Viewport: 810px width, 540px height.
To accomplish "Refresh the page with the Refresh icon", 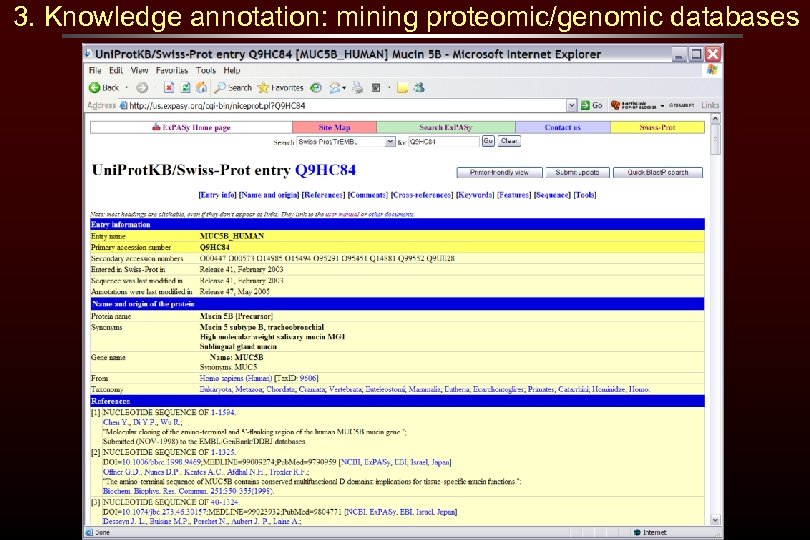I will click(x=185, y=88).
